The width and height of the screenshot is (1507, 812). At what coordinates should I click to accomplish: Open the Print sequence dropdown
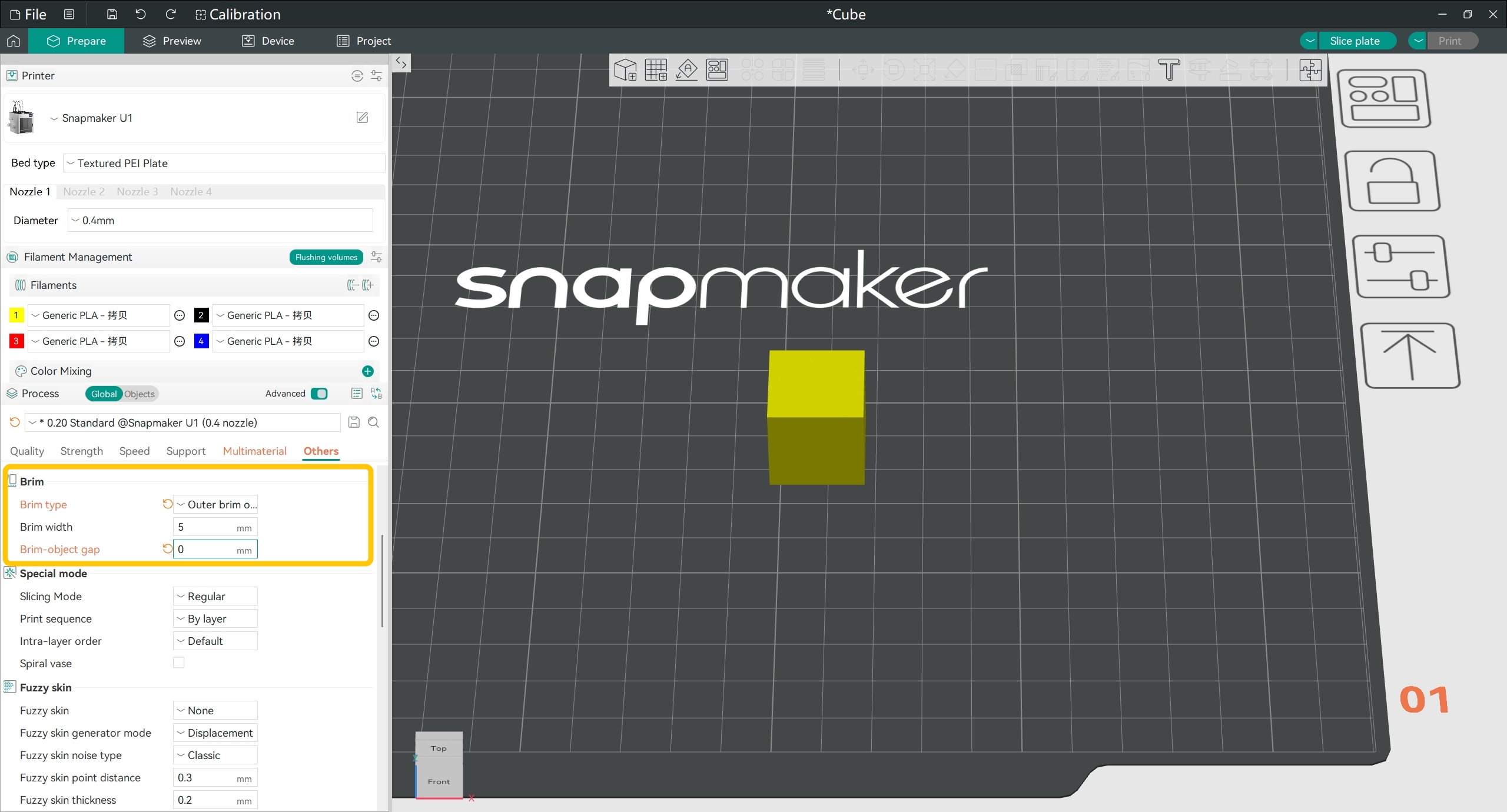215,619
